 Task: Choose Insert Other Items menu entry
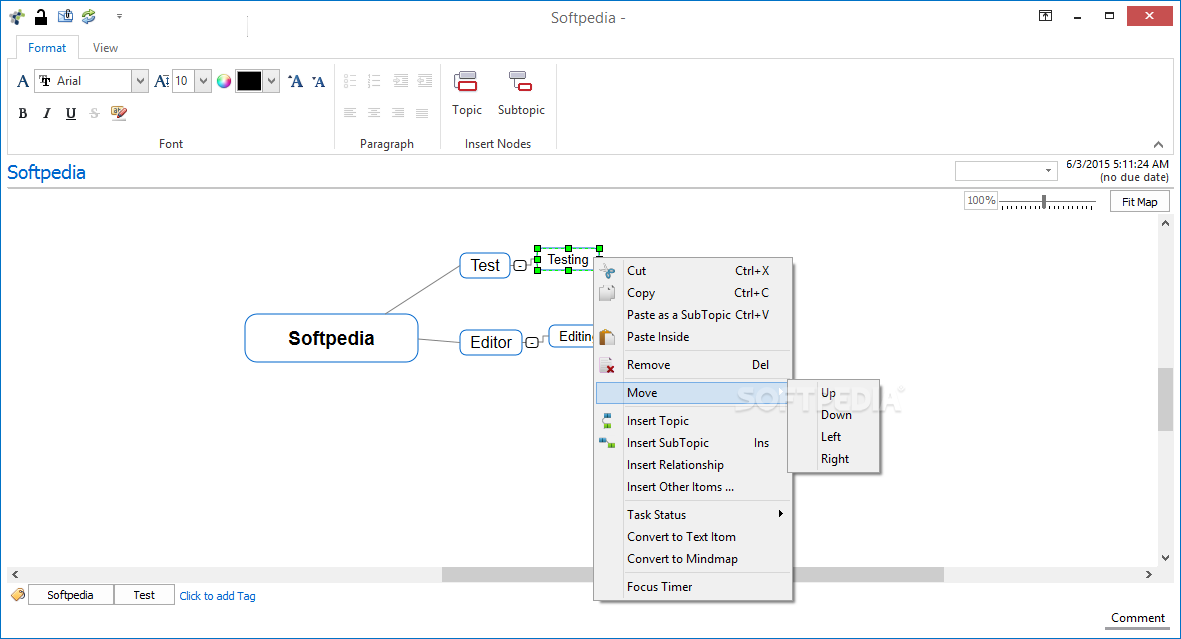pyautogui.click(x=694, y=487)
